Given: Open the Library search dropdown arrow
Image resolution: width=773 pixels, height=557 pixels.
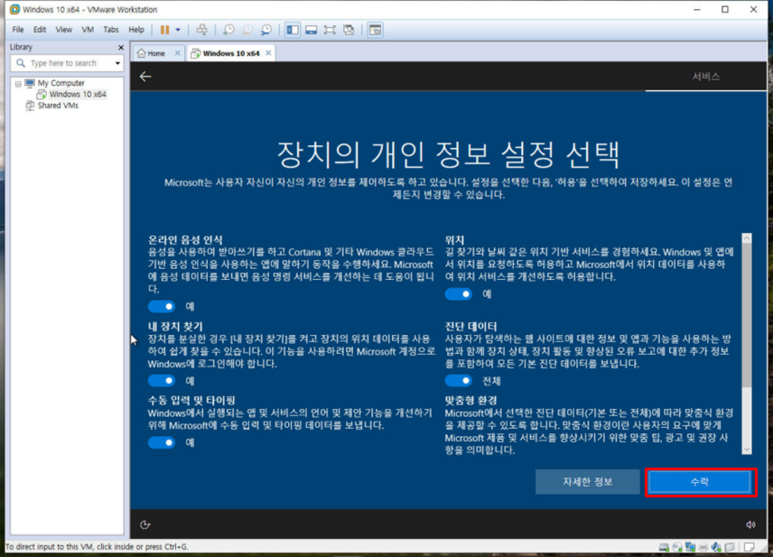Looking at the screenshot, I should [117, 63].
